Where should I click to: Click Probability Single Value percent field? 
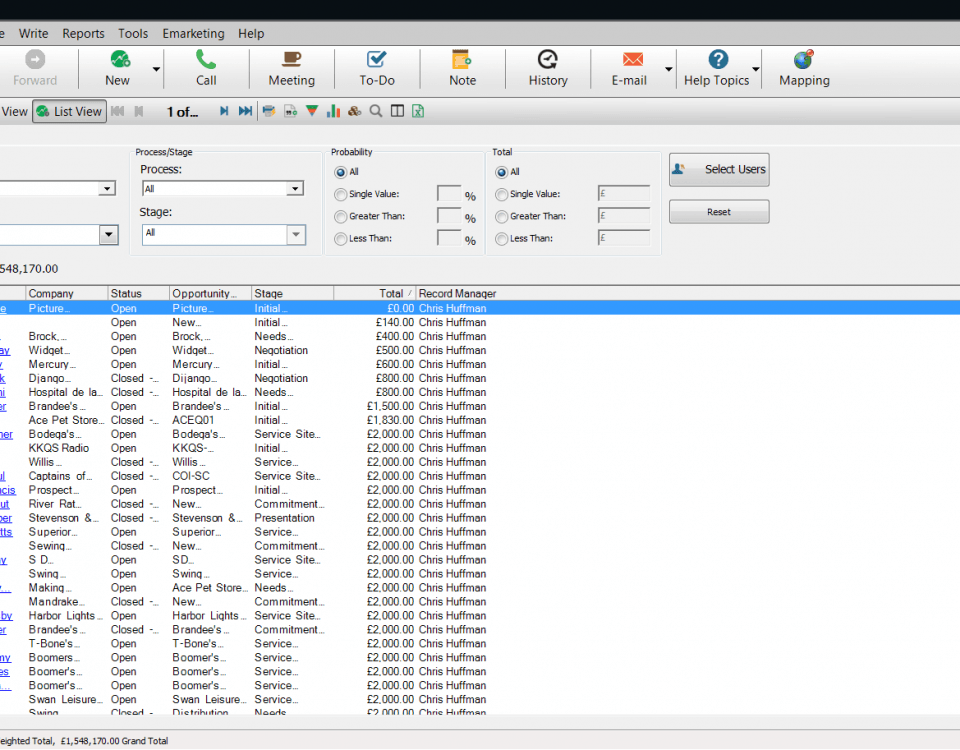[x=449, y=194]
